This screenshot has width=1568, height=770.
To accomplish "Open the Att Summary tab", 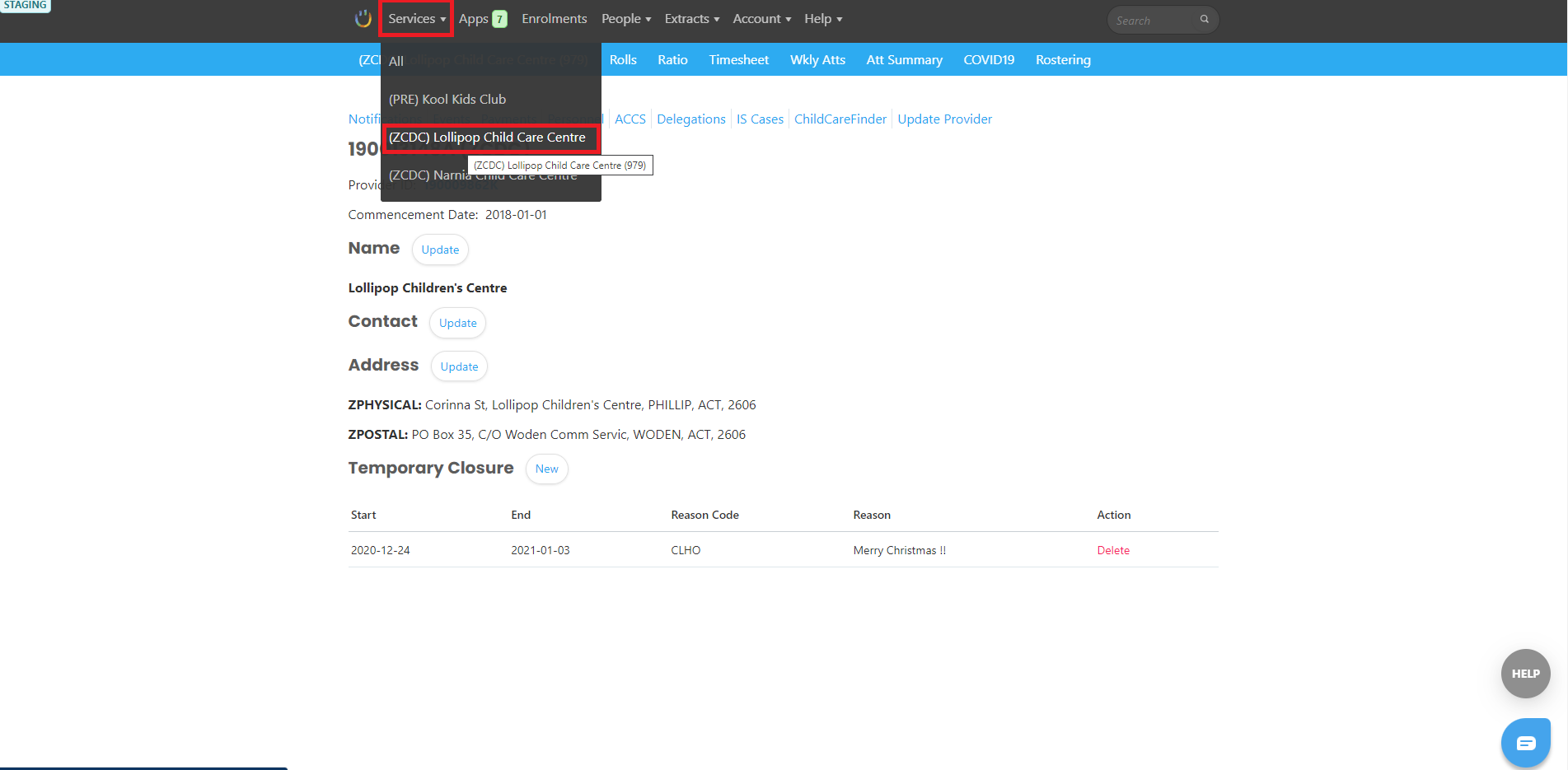I will coord(904,60).
